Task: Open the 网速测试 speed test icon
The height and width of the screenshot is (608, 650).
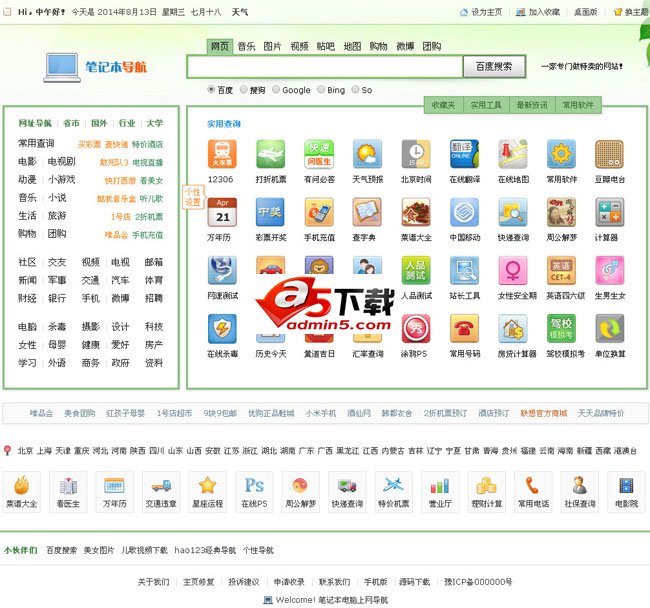Action: pos(222,270)
